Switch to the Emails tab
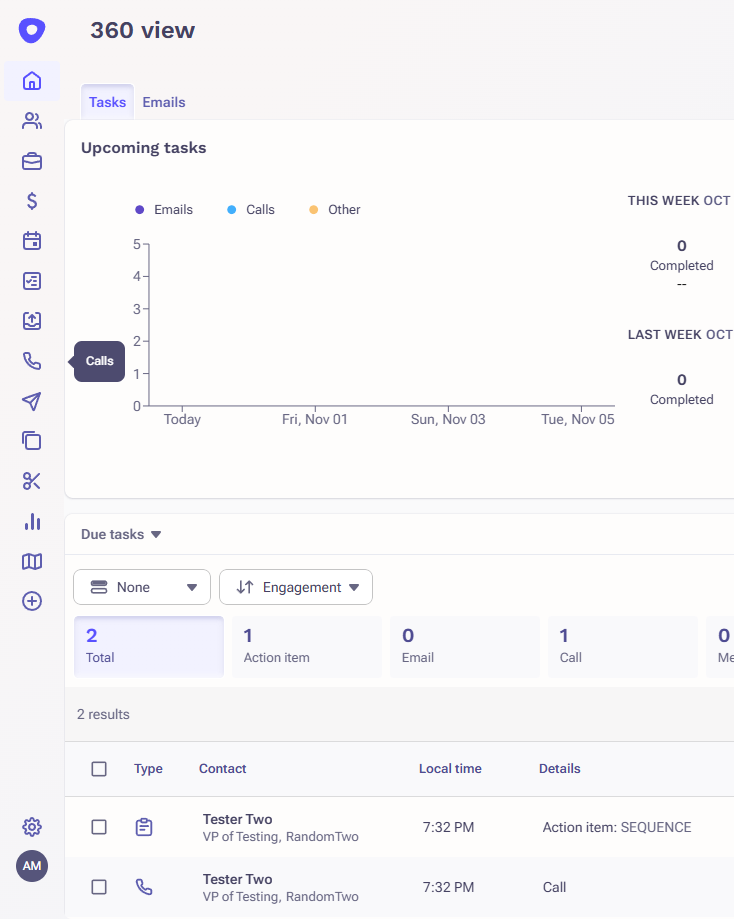 point(164,102)
